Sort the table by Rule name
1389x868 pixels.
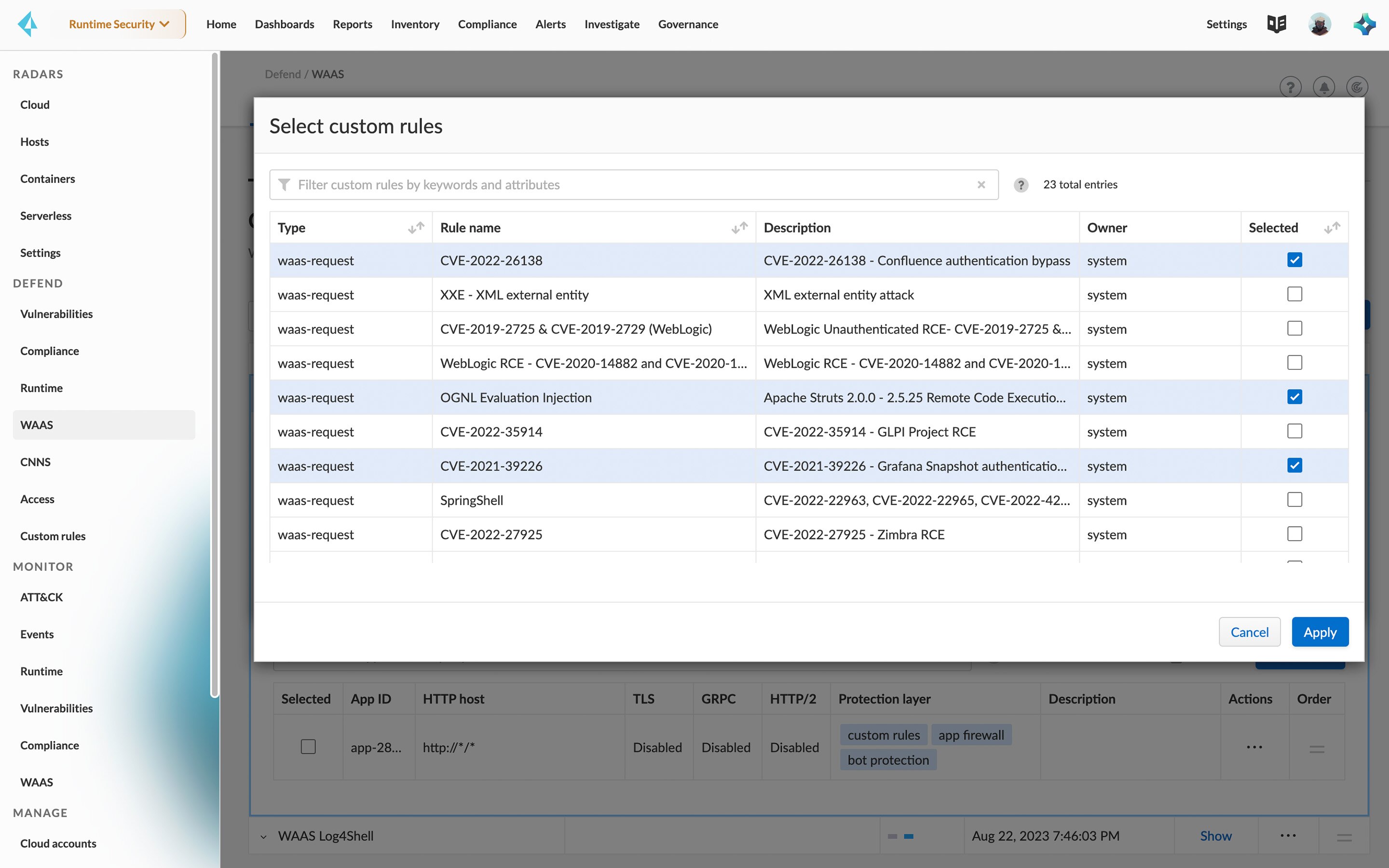(x=740, y=227)
